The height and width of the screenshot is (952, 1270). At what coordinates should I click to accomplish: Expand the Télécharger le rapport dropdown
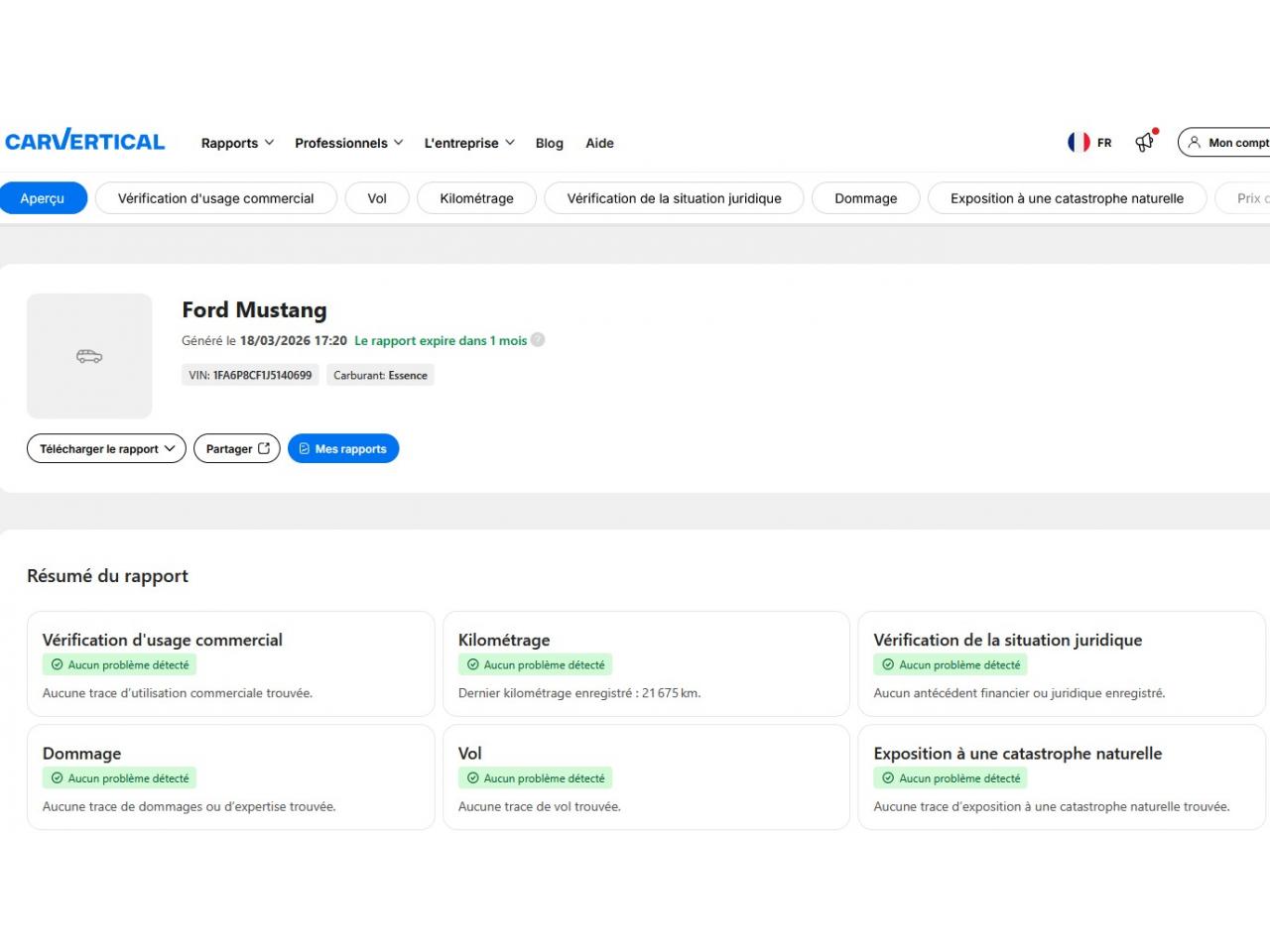(x=106, y=448)
